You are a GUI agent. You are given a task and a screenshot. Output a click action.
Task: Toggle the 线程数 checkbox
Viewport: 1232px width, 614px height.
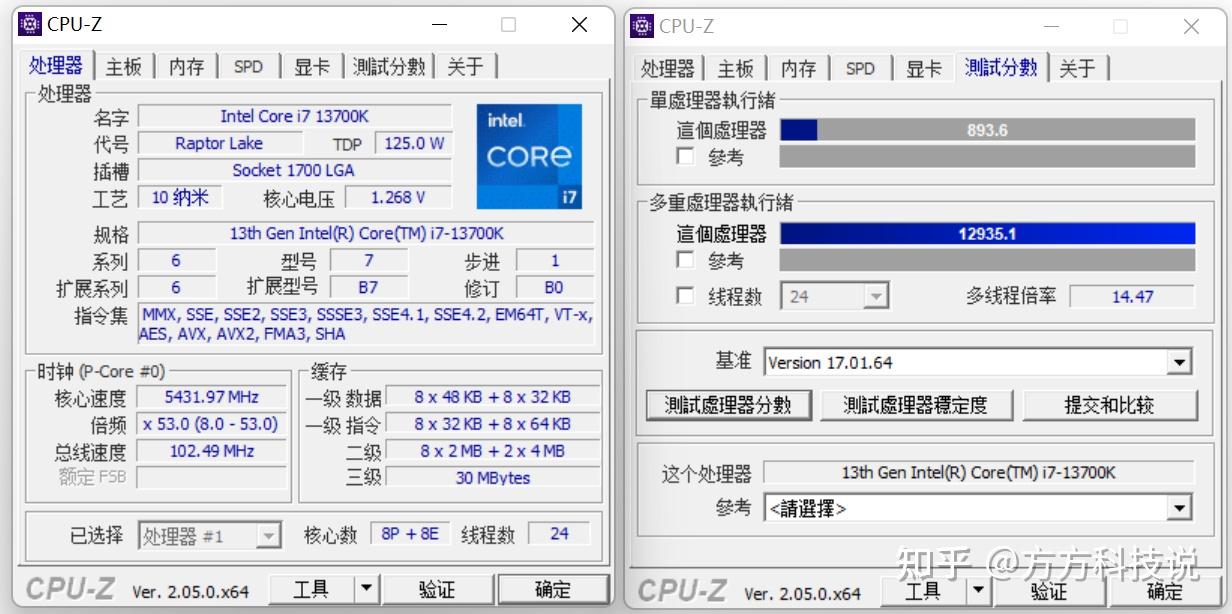686,295
